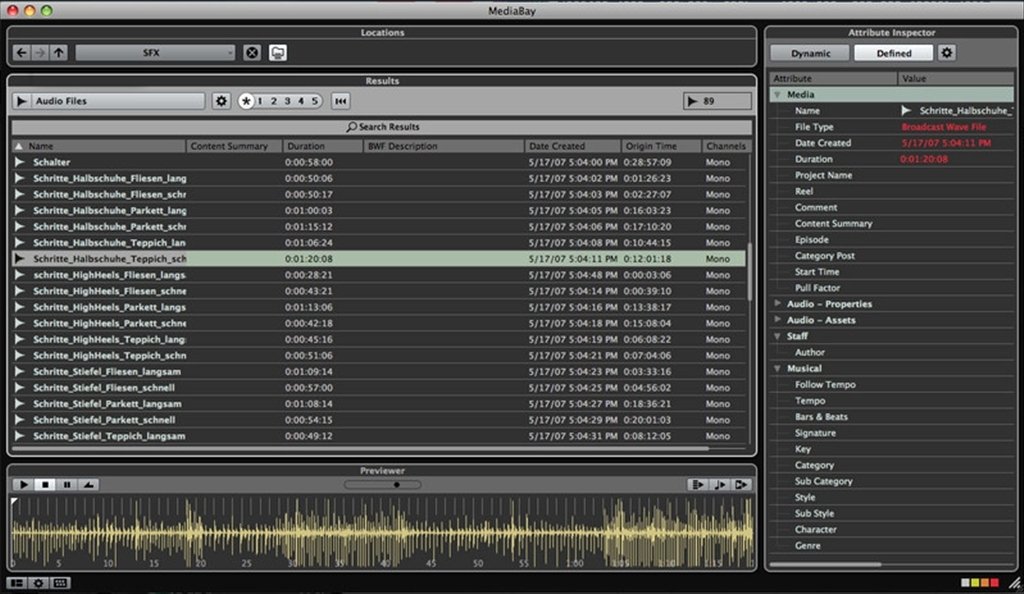Collapse the Media attribute group
Screen dimensions: 1024x594
[777, 95]
